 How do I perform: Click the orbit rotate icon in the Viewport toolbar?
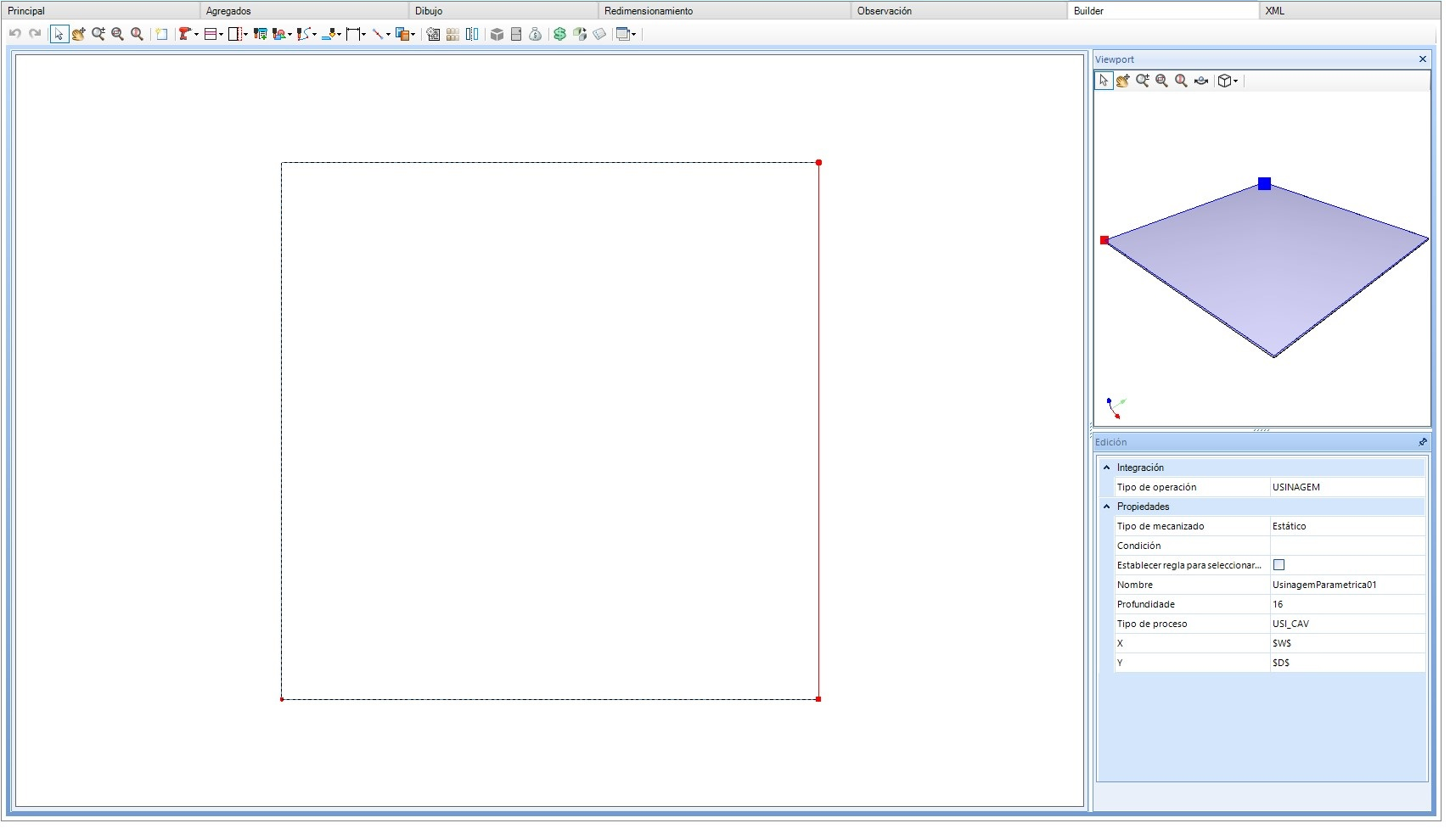tap(1201, 81)
